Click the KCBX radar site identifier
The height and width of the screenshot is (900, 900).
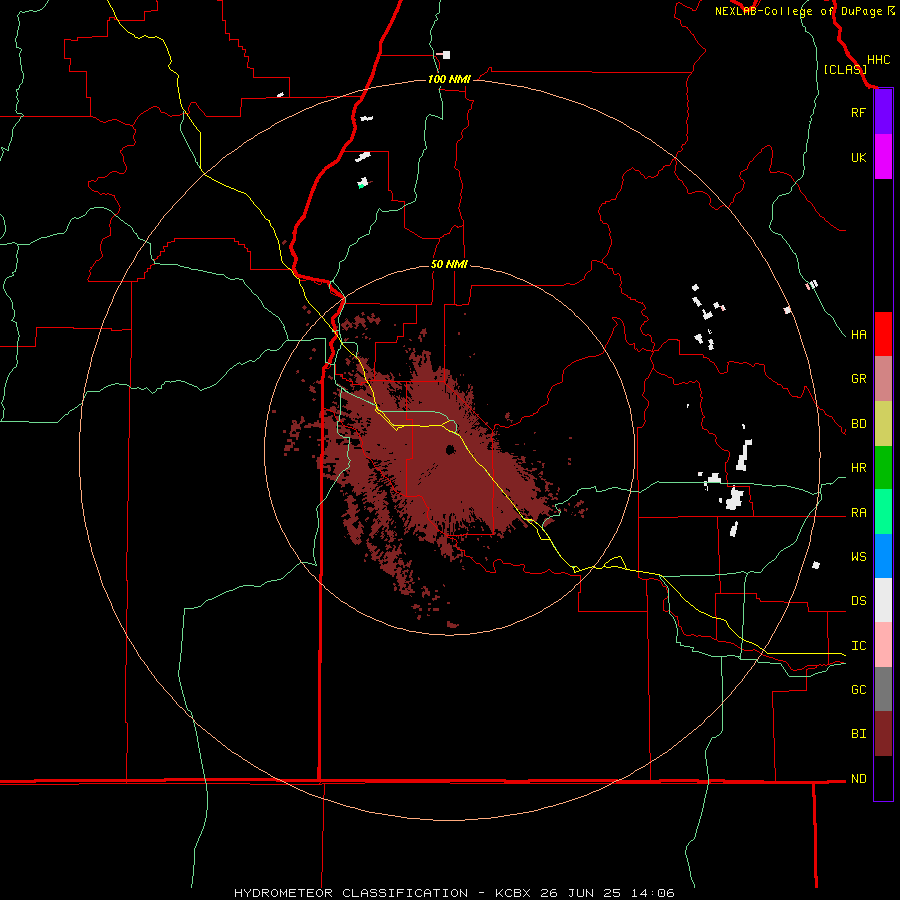tap(513, 893)
